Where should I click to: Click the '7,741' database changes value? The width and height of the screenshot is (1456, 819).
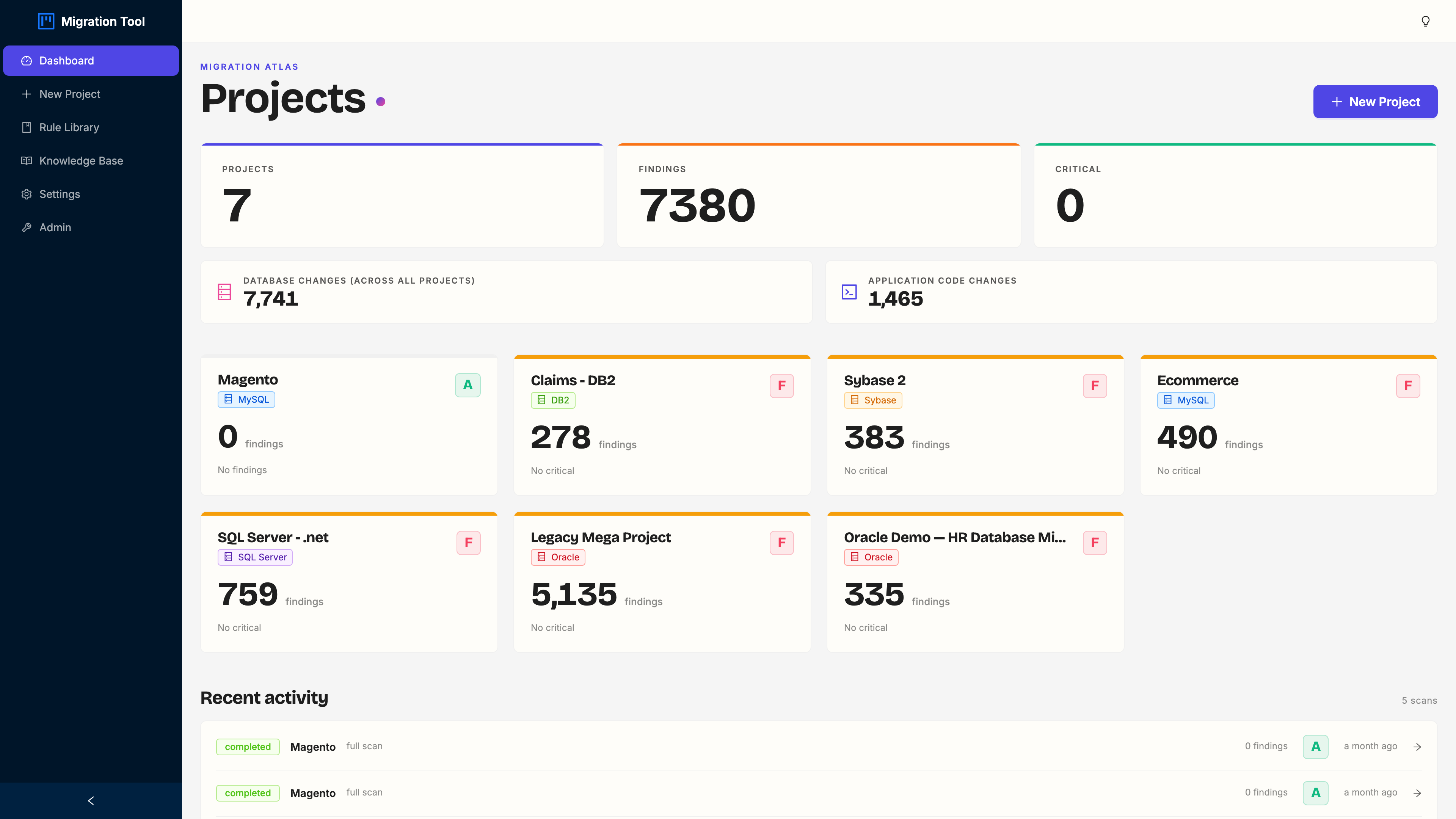271,299
